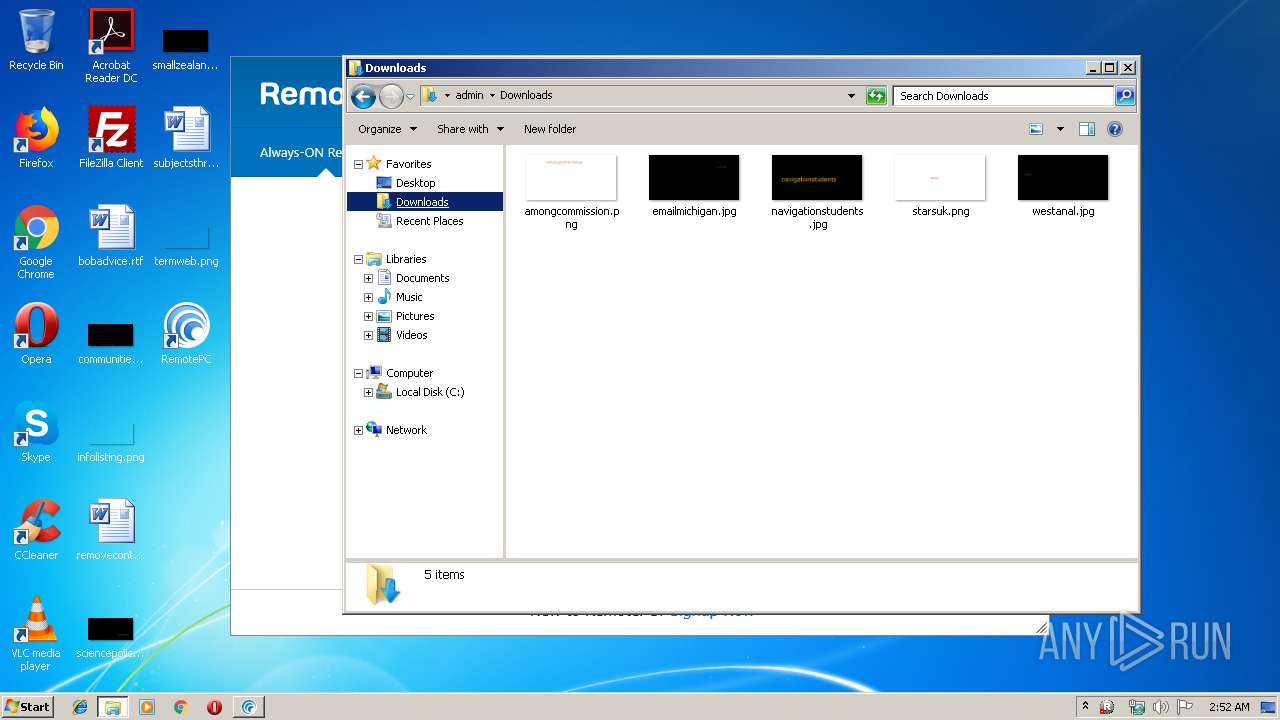Click the Opera desktop icon

tap(36, 334)
